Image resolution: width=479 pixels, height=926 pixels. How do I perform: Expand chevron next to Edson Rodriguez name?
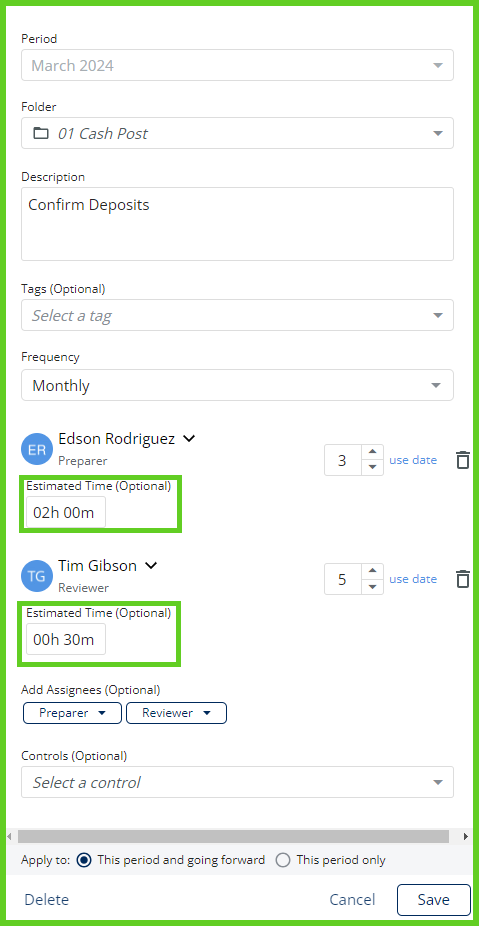pyautogui.click(x=188, y=439)
